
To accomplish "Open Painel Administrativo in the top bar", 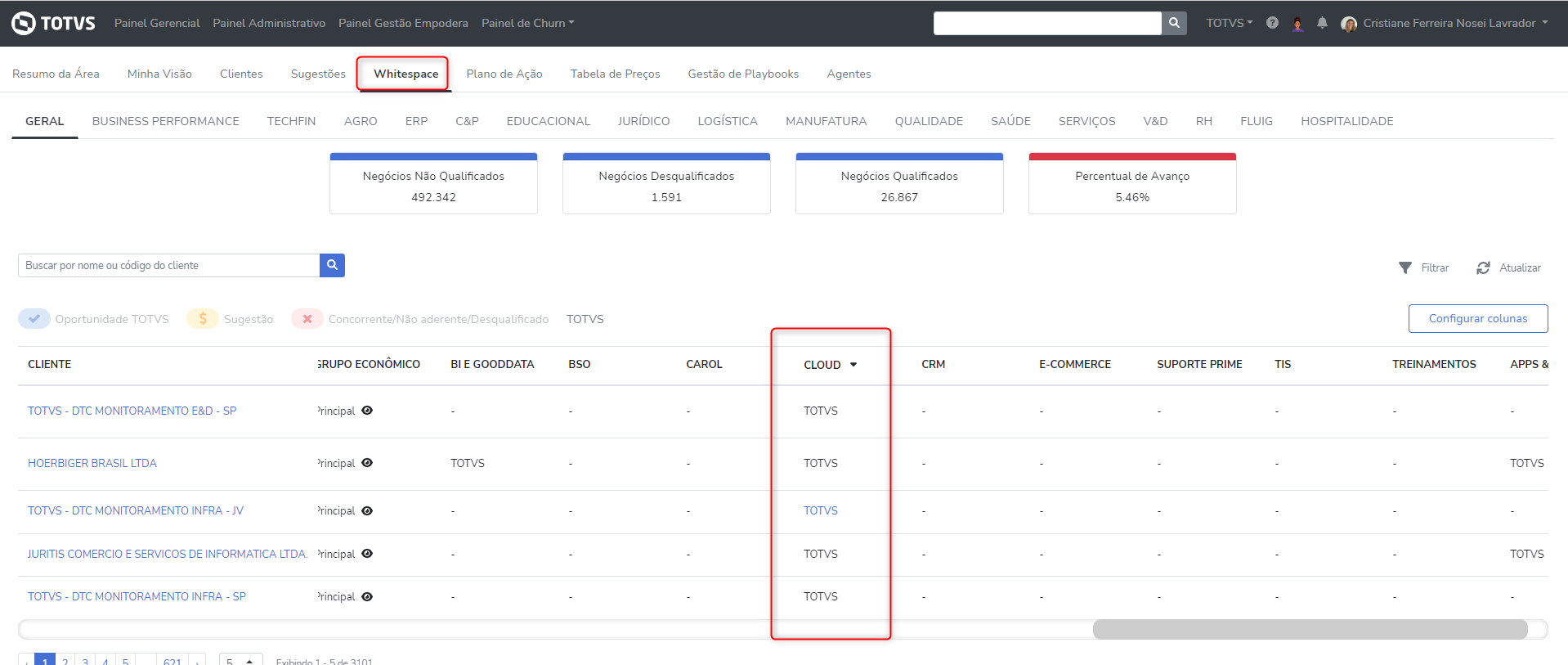I will tap(269, 23).
